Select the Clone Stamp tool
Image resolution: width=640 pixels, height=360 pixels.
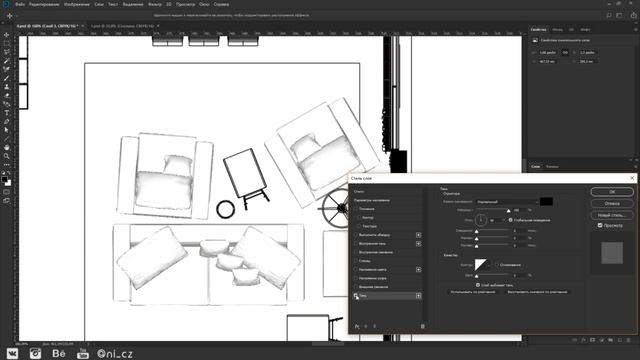(7, 87)
